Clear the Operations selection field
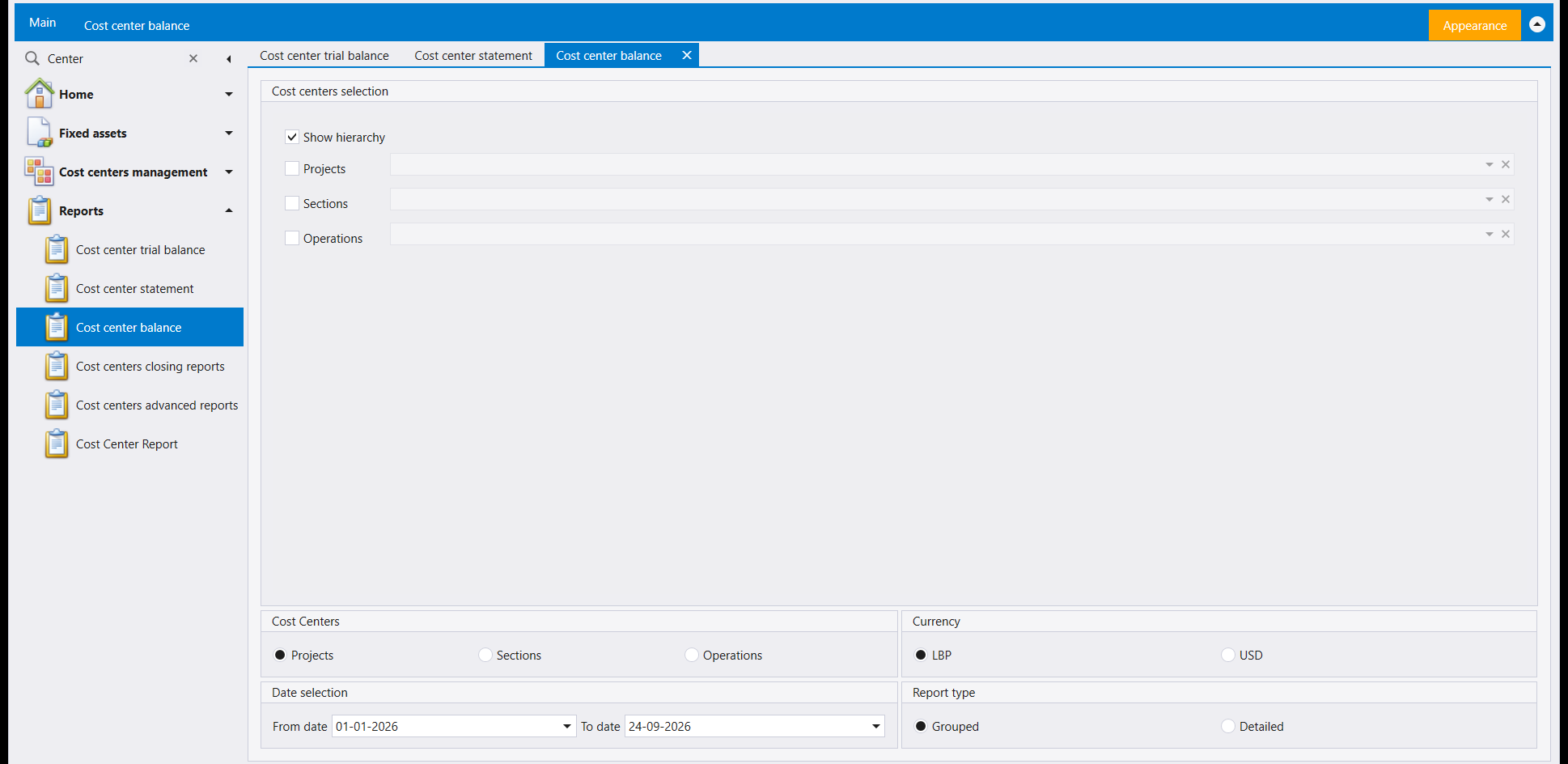The width and height of the screenshot is (1568, 764). click(1506, 234)
